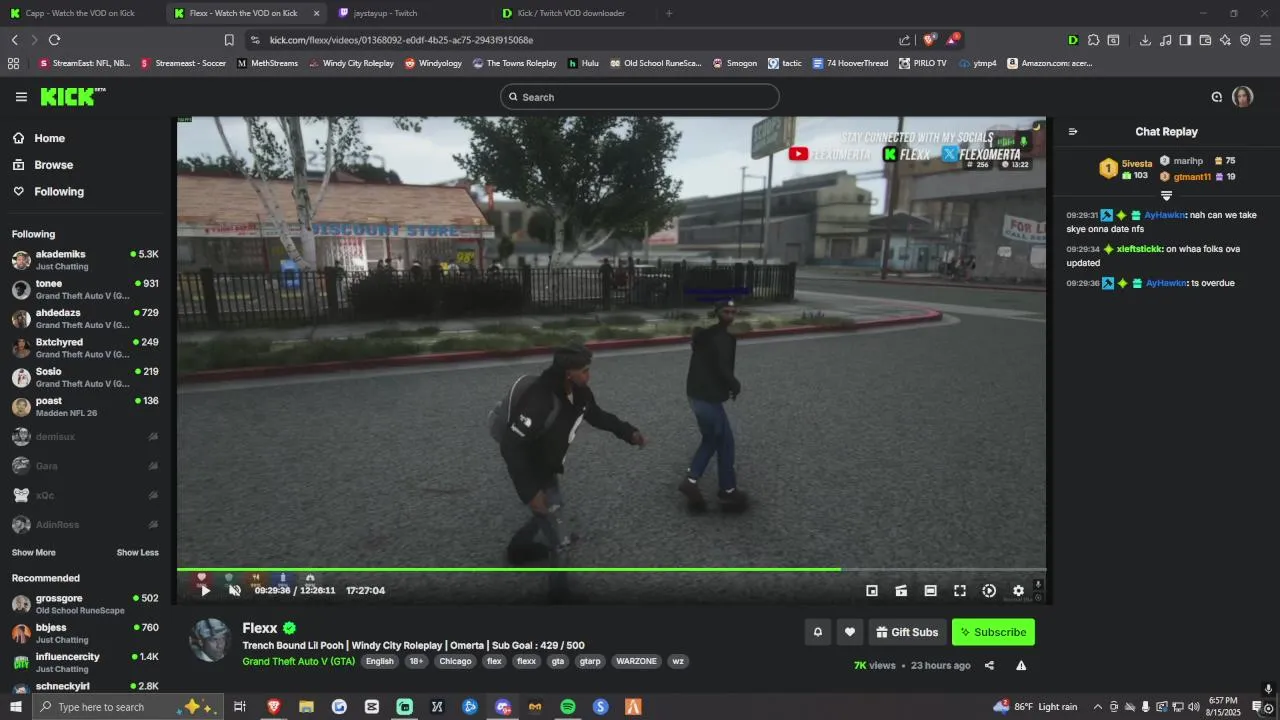The width and height of the screenshot is (1280, 720).
Task: Click Brave Shields lion icon
Action: [929, 40]
